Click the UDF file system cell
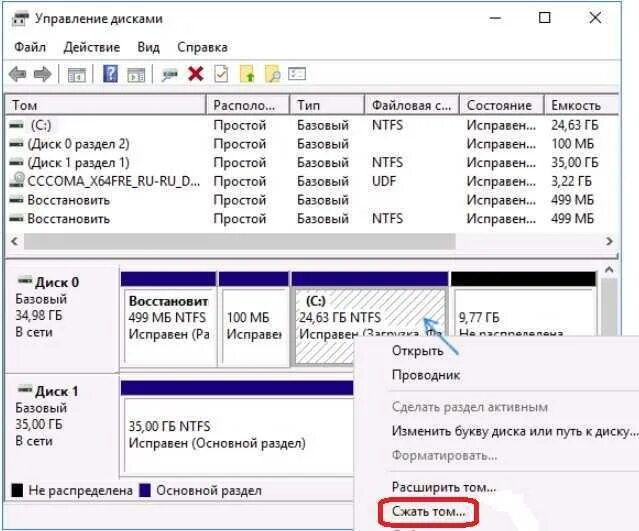Image resolution: width=639 pixels, height=531 pixels. click(x=384, y=181)
